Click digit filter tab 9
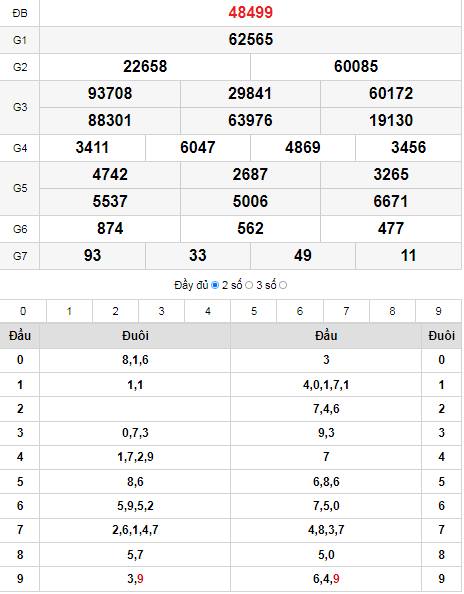 click(x=439, y=311)
